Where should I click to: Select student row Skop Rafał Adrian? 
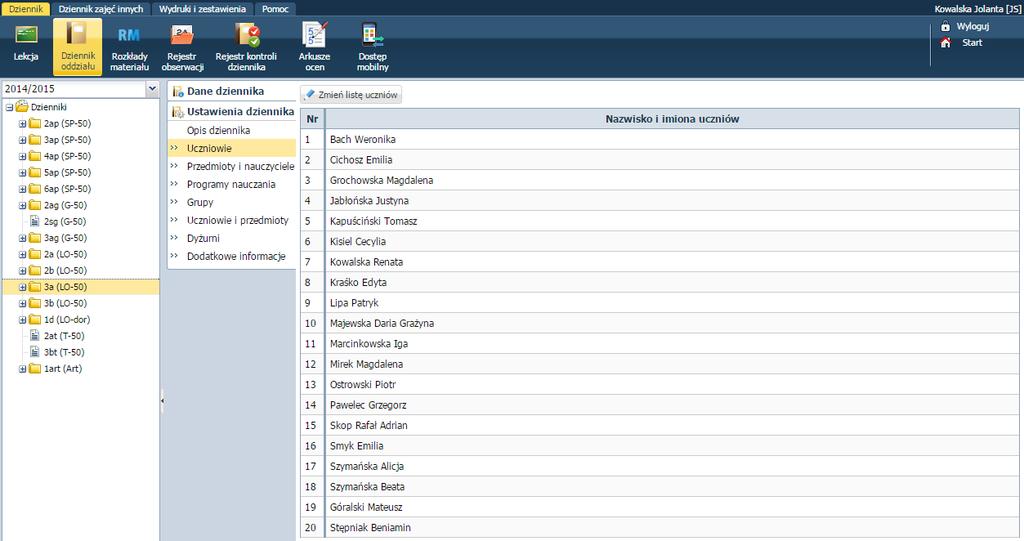coord(660,425)
